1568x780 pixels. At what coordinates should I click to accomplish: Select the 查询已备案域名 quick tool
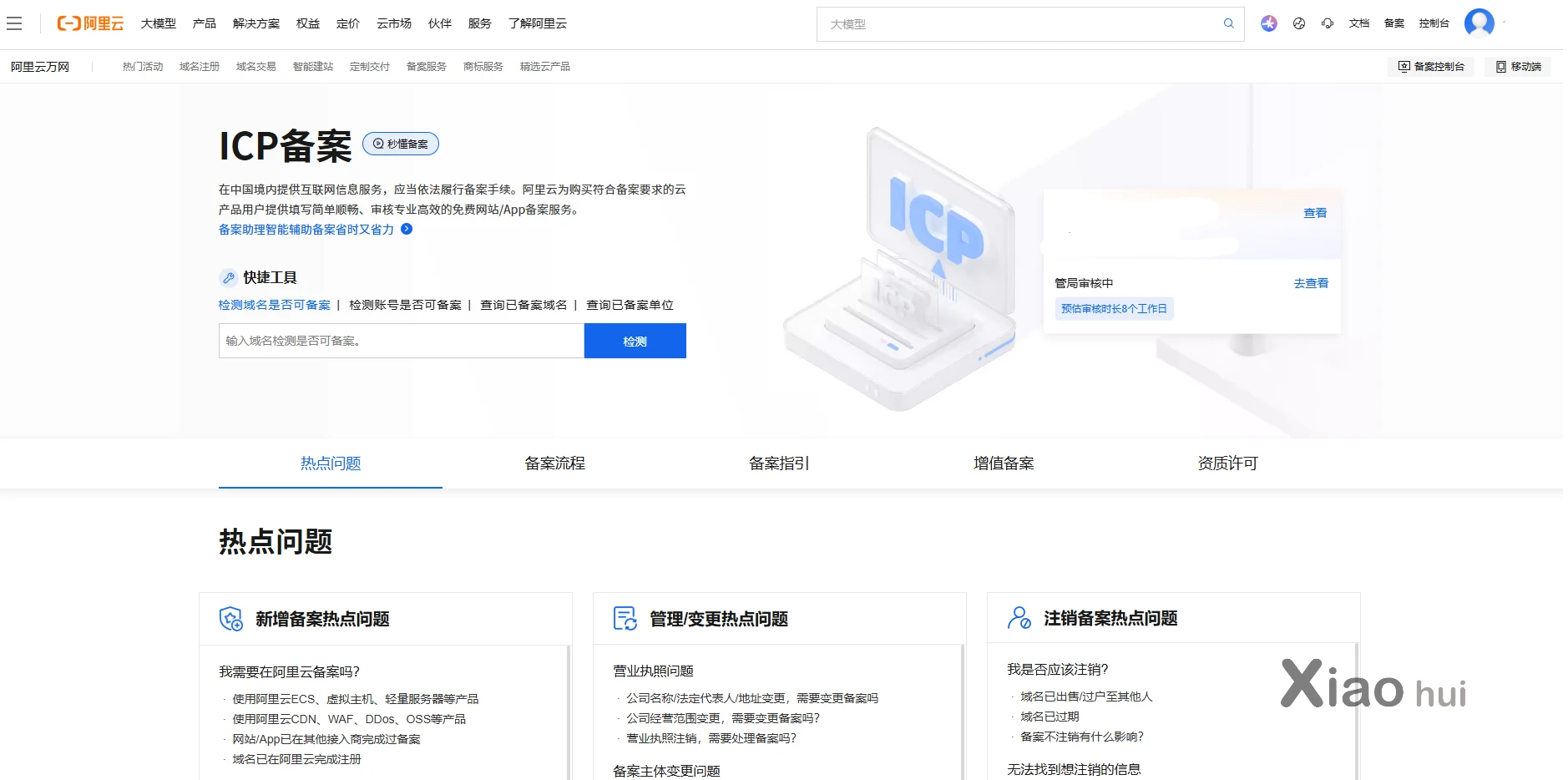(x=523, y=305)
